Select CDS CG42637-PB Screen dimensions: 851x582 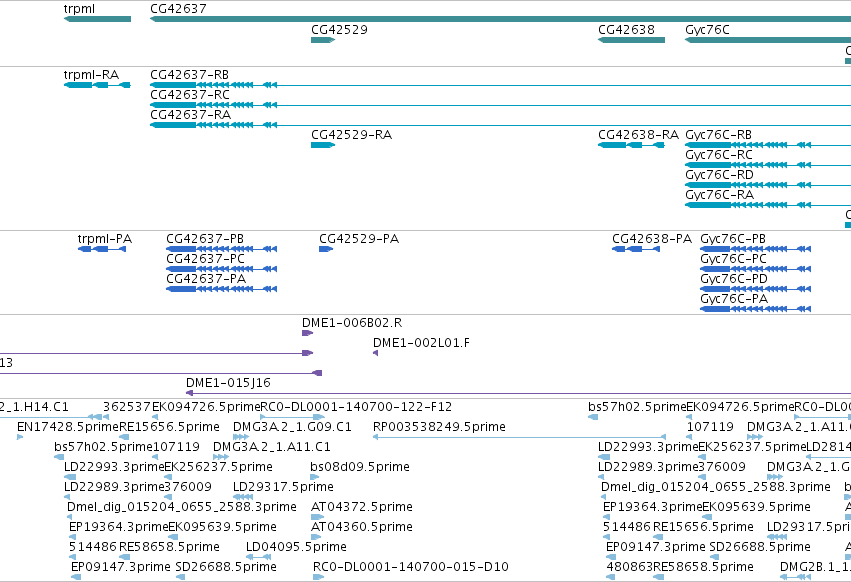pos(221,249)
